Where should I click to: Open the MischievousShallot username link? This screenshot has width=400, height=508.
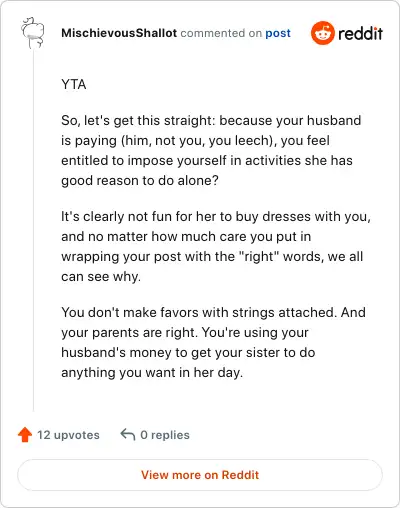point(119,33)
